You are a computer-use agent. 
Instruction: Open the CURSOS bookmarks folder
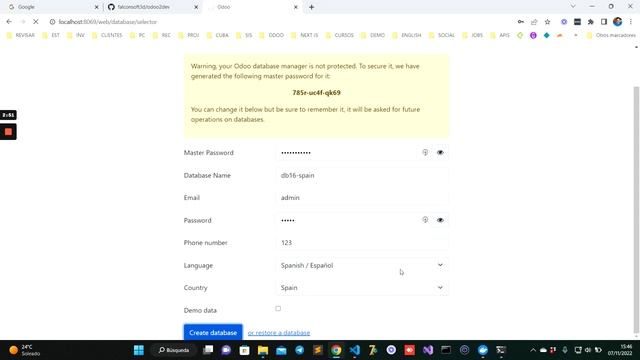coord(340,35)
